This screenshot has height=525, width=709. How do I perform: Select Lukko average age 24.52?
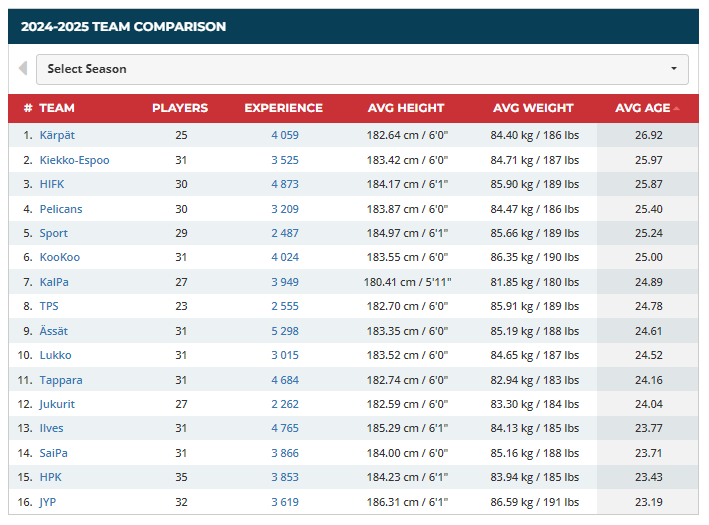pos(648,355)
